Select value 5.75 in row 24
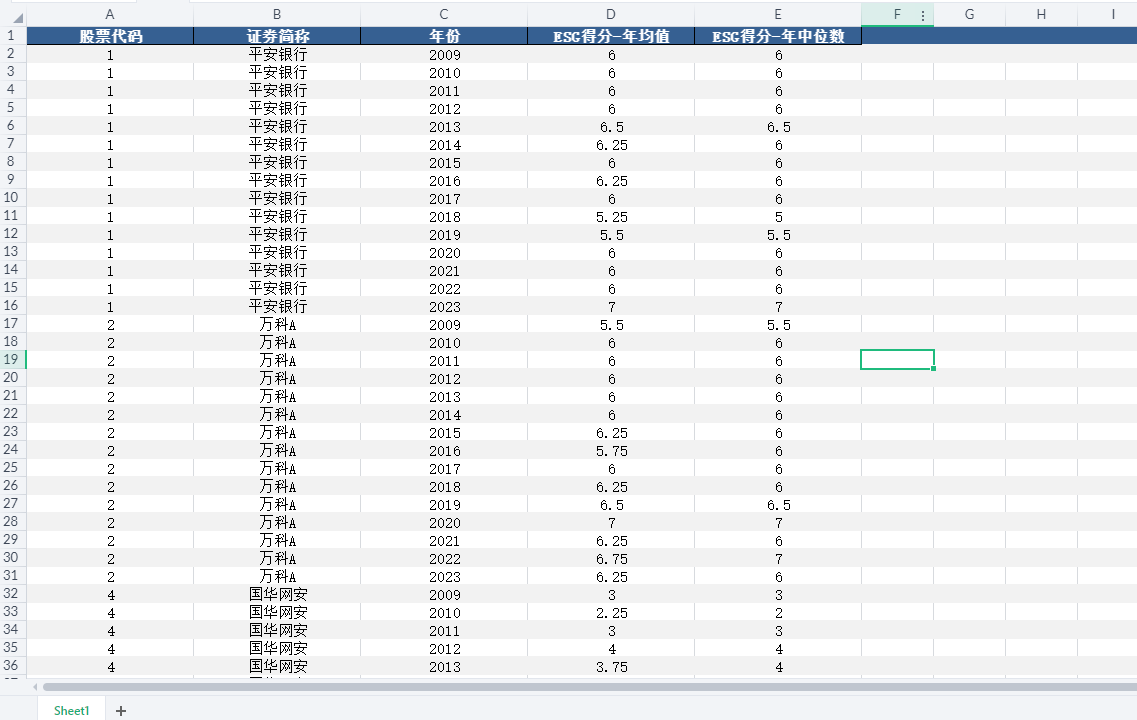Screen dimensions: 1137x720 [x=611, y=451]
